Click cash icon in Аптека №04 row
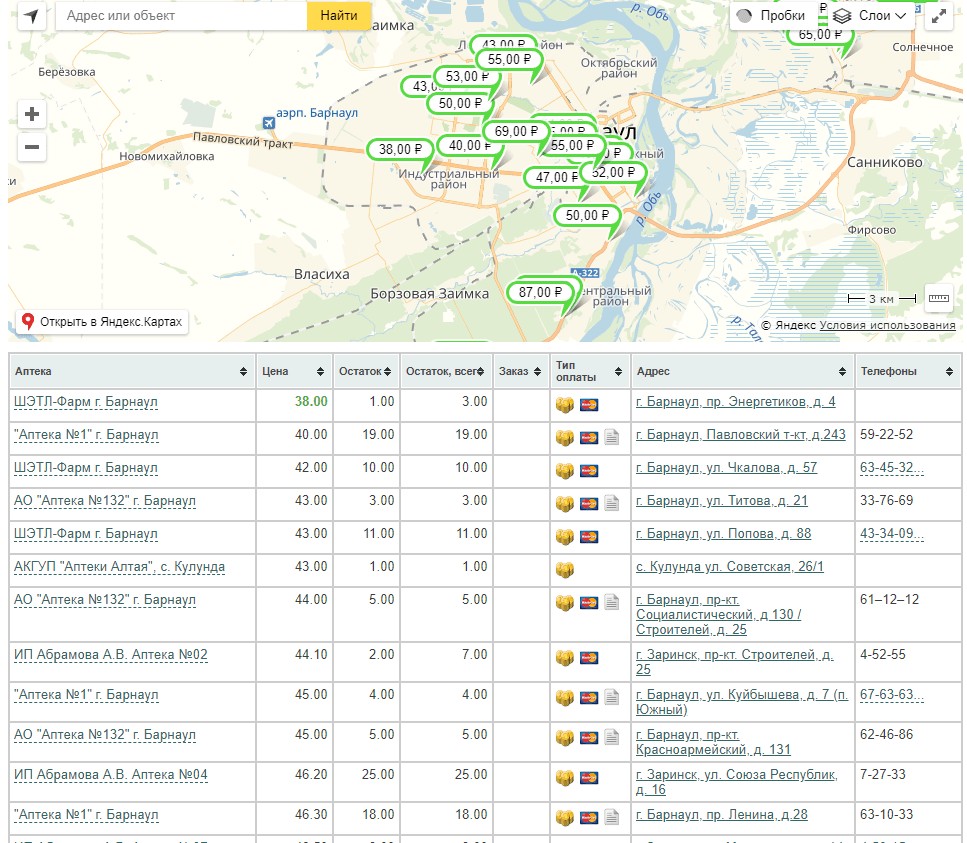Screen dimensions: 967x843 click(565, 778)
